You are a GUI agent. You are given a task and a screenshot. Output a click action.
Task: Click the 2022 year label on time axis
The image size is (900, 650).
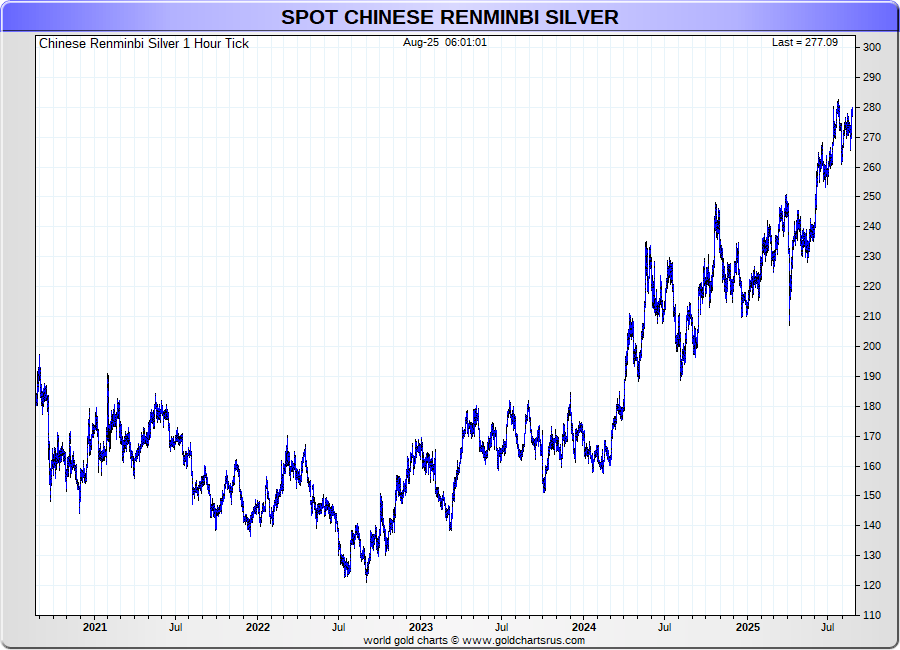click(x=257, y=627)
